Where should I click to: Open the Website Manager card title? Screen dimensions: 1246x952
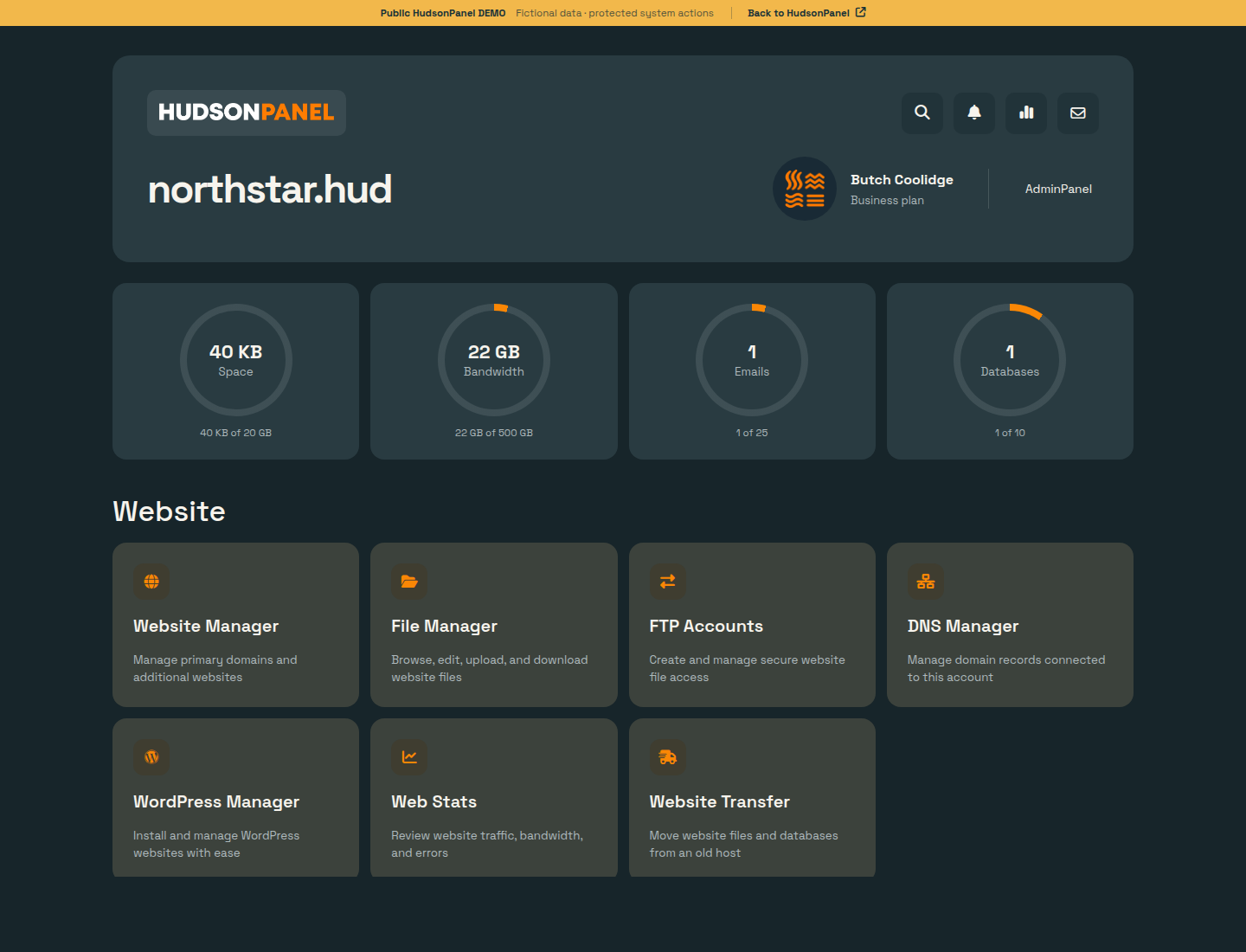click(x=206, y=626)
